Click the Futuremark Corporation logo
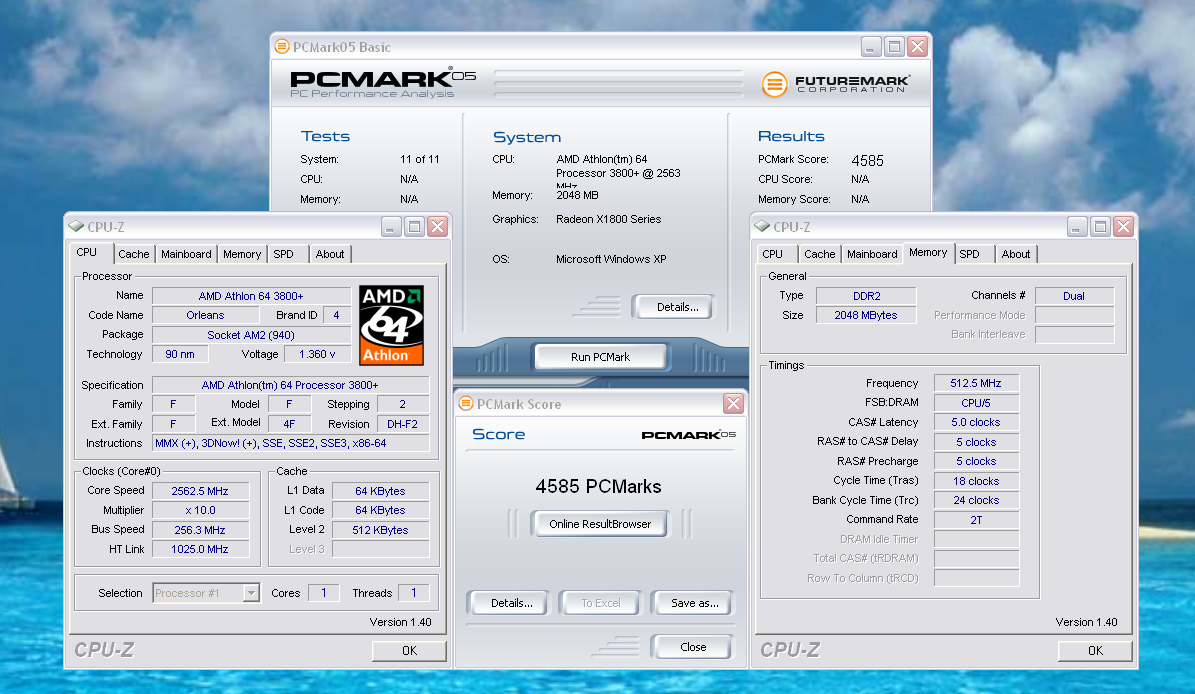 (835, 83)
